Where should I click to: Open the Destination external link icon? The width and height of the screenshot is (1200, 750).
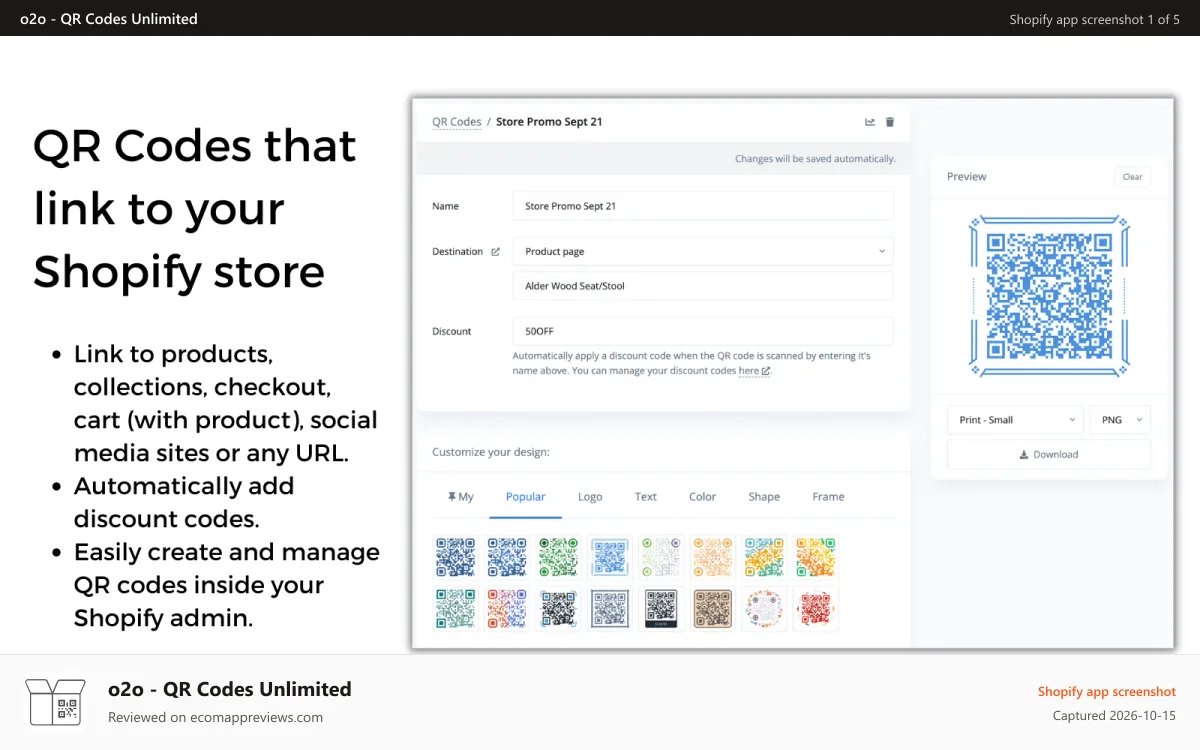[x=495, y=252]
